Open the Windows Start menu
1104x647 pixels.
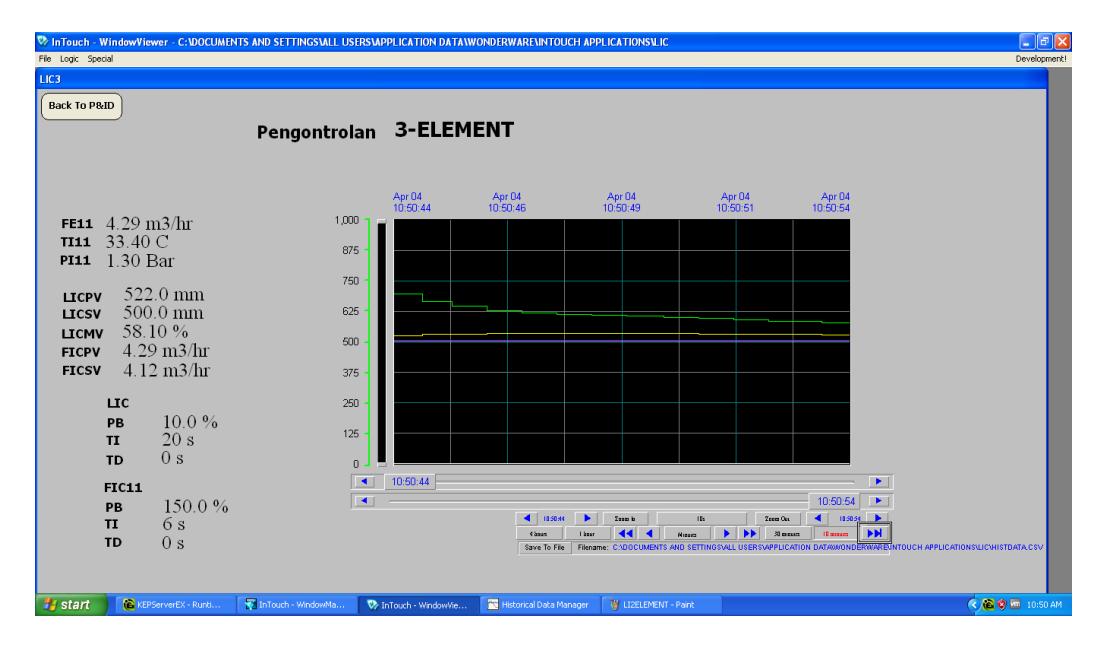70,604
